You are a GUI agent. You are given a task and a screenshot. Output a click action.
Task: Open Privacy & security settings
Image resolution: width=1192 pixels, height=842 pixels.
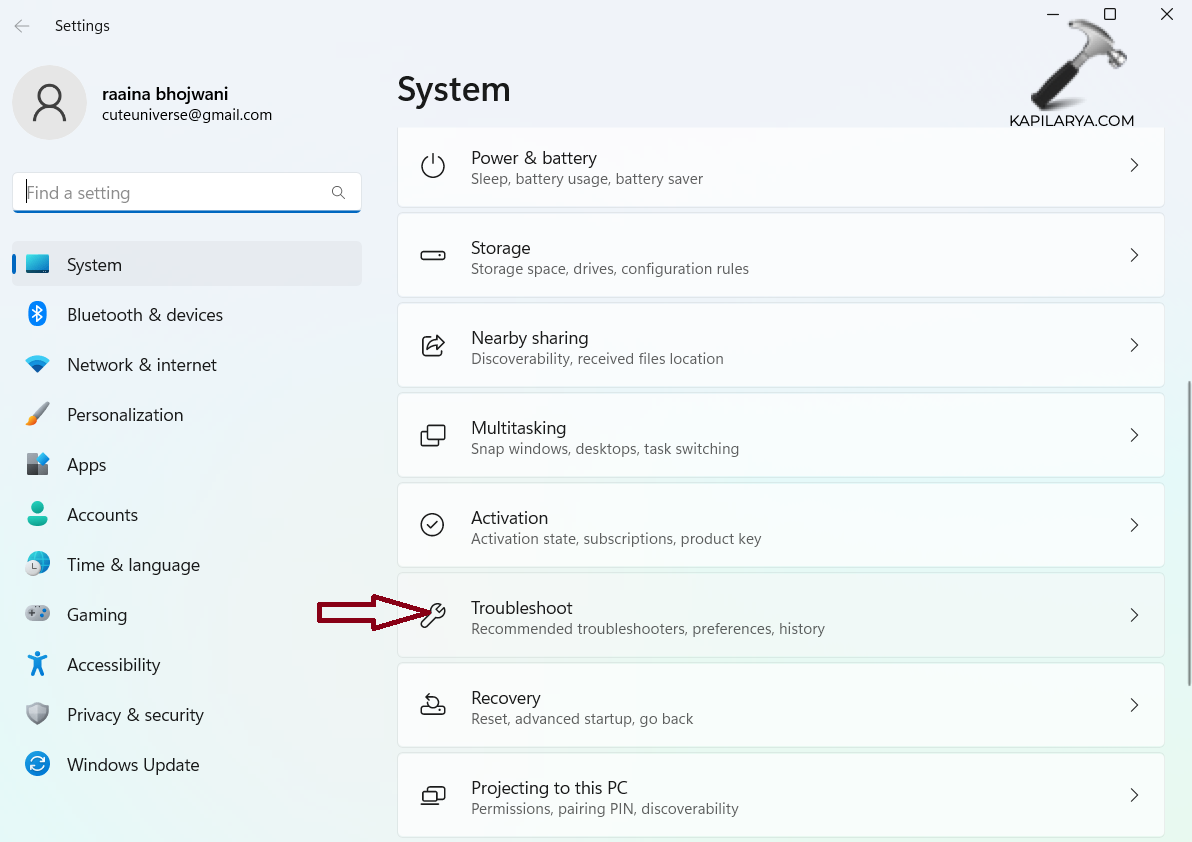[x=134, y=715]
